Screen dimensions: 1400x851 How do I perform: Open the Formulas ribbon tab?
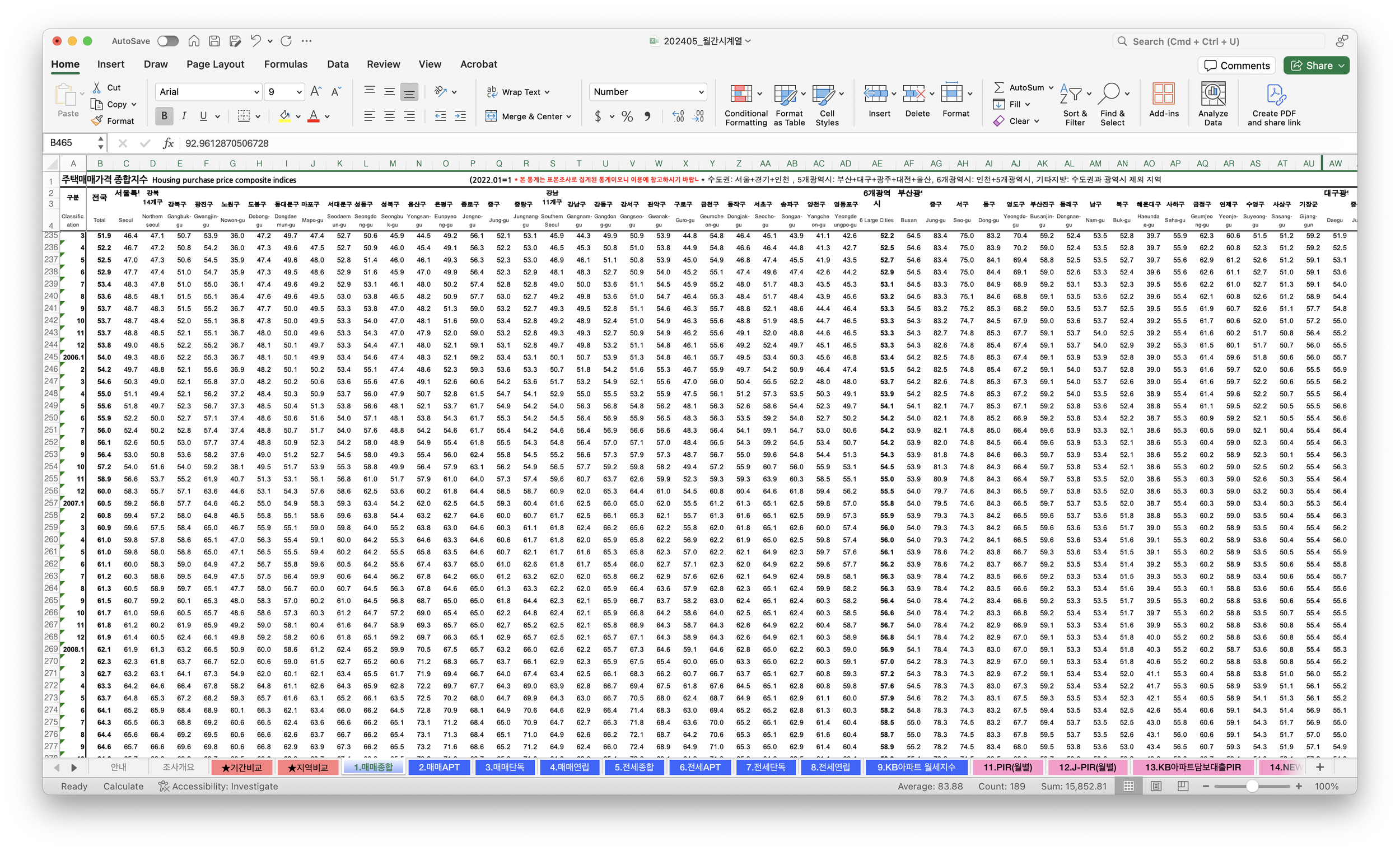click(285, 64)
